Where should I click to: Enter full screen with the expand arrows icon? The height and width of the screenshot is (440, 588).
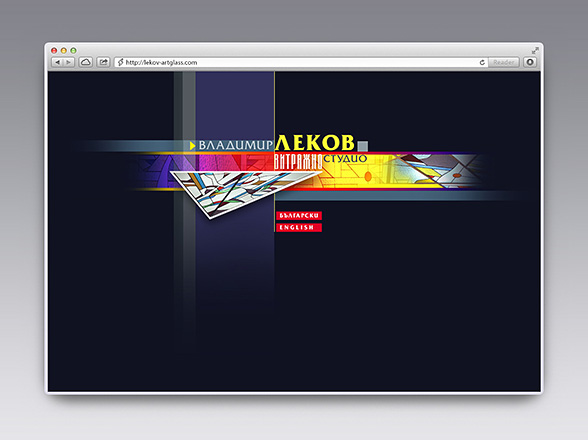pos(535,50)
